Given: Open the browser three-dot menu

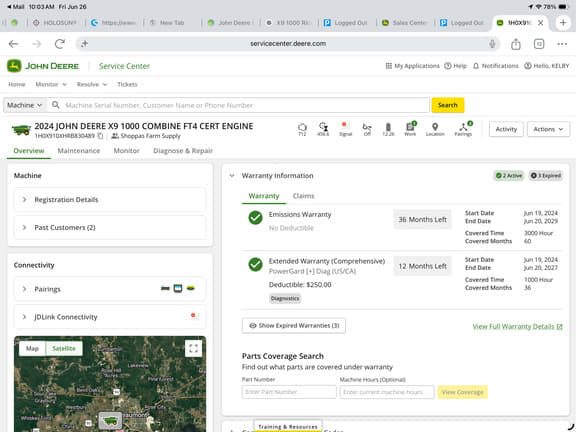Looking at the screenshot, I should 562,44.
